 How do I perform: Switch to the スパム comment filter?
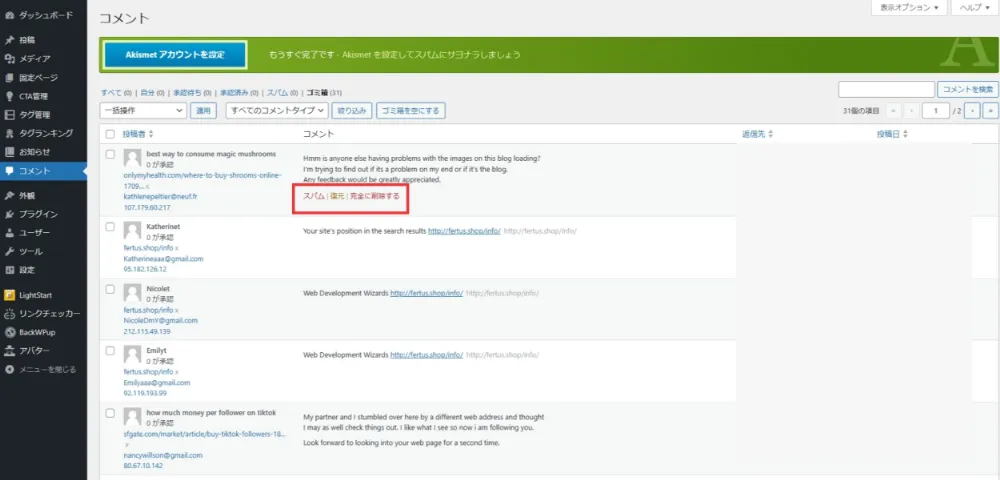click(277, 92)
